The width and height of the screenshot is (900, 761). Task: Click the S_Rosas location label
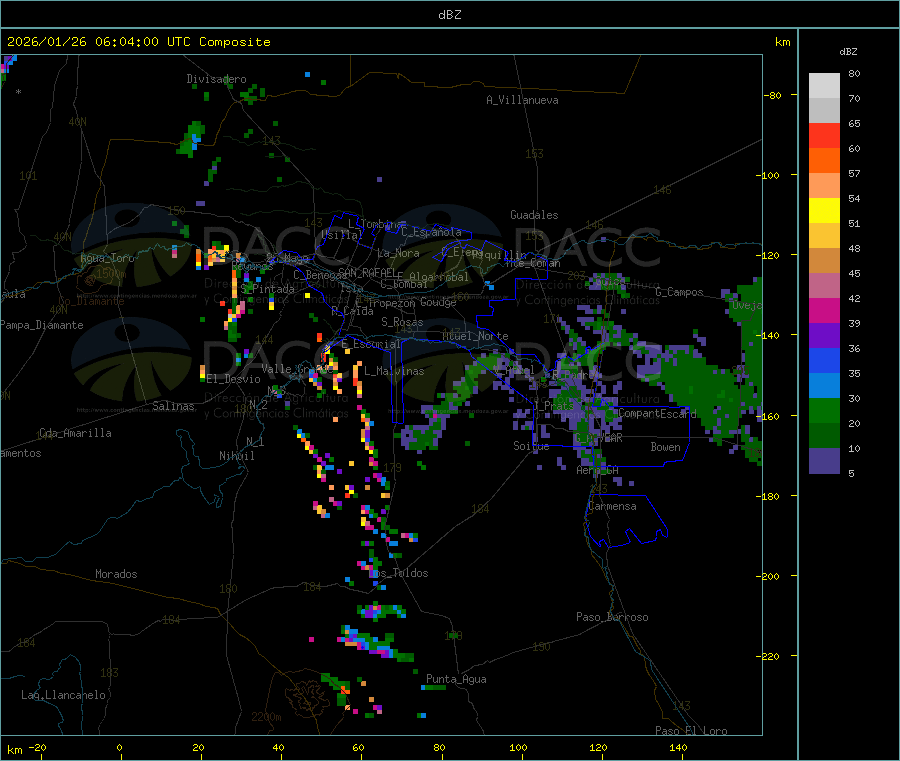[x=402, y=322]
